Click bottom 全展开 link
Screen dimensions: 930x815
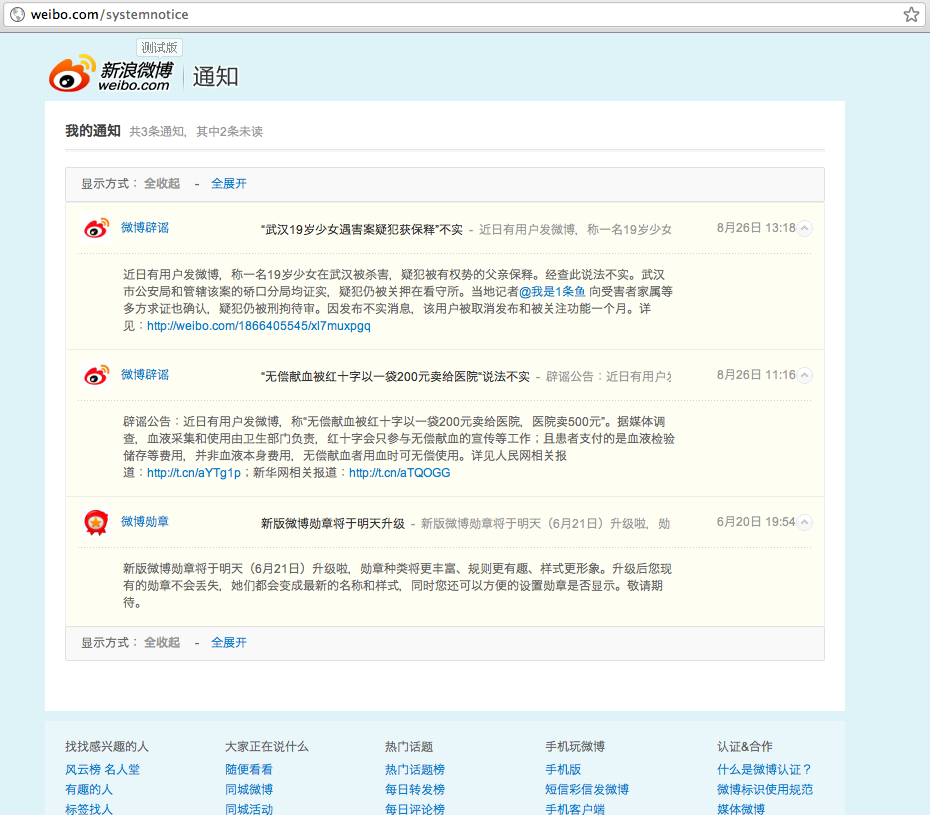click(x=229, y=643)
